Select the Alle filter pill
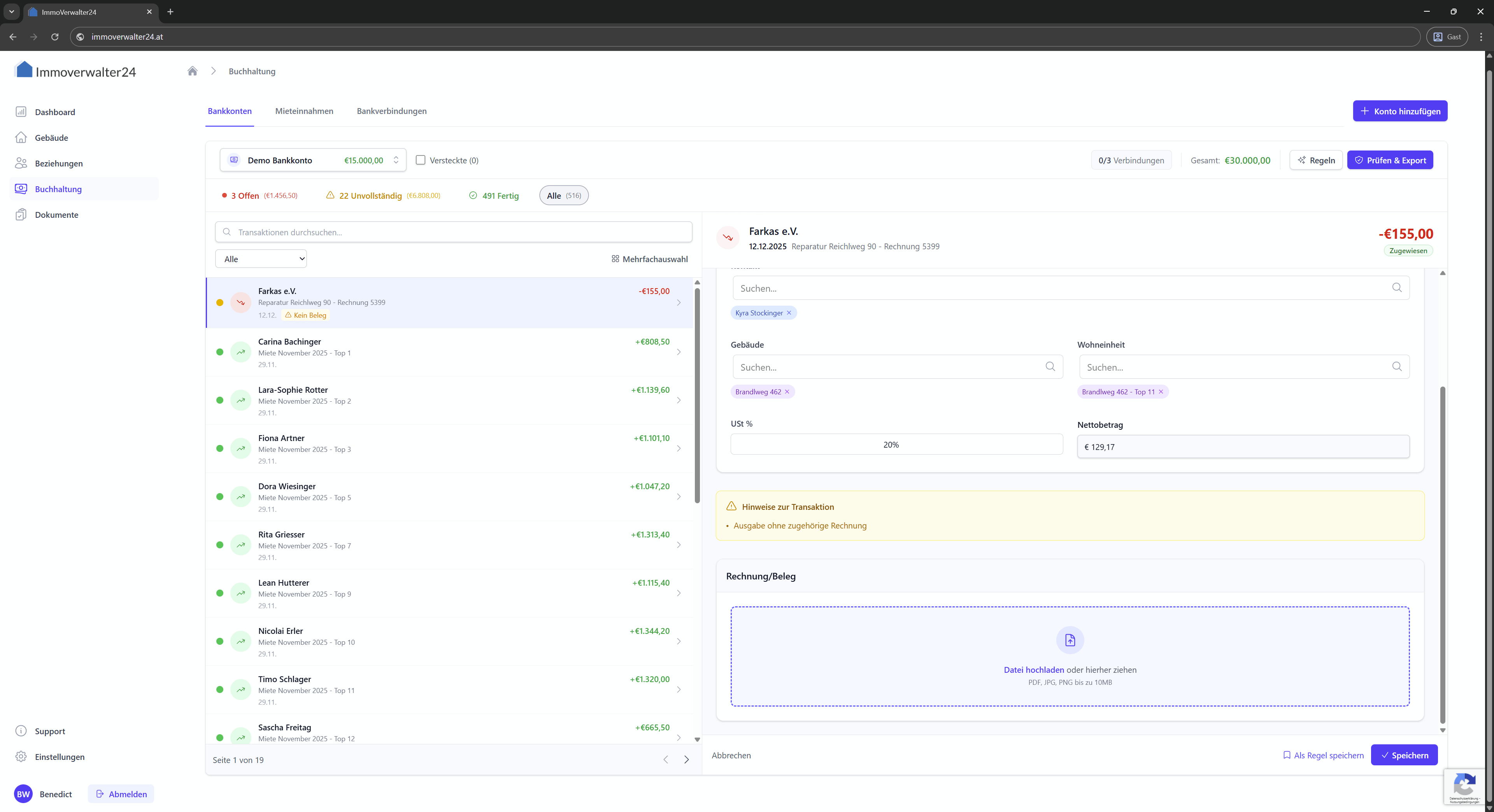This screenshot has height=812, width=1494. pyautogui.click(x=563, y=195)
